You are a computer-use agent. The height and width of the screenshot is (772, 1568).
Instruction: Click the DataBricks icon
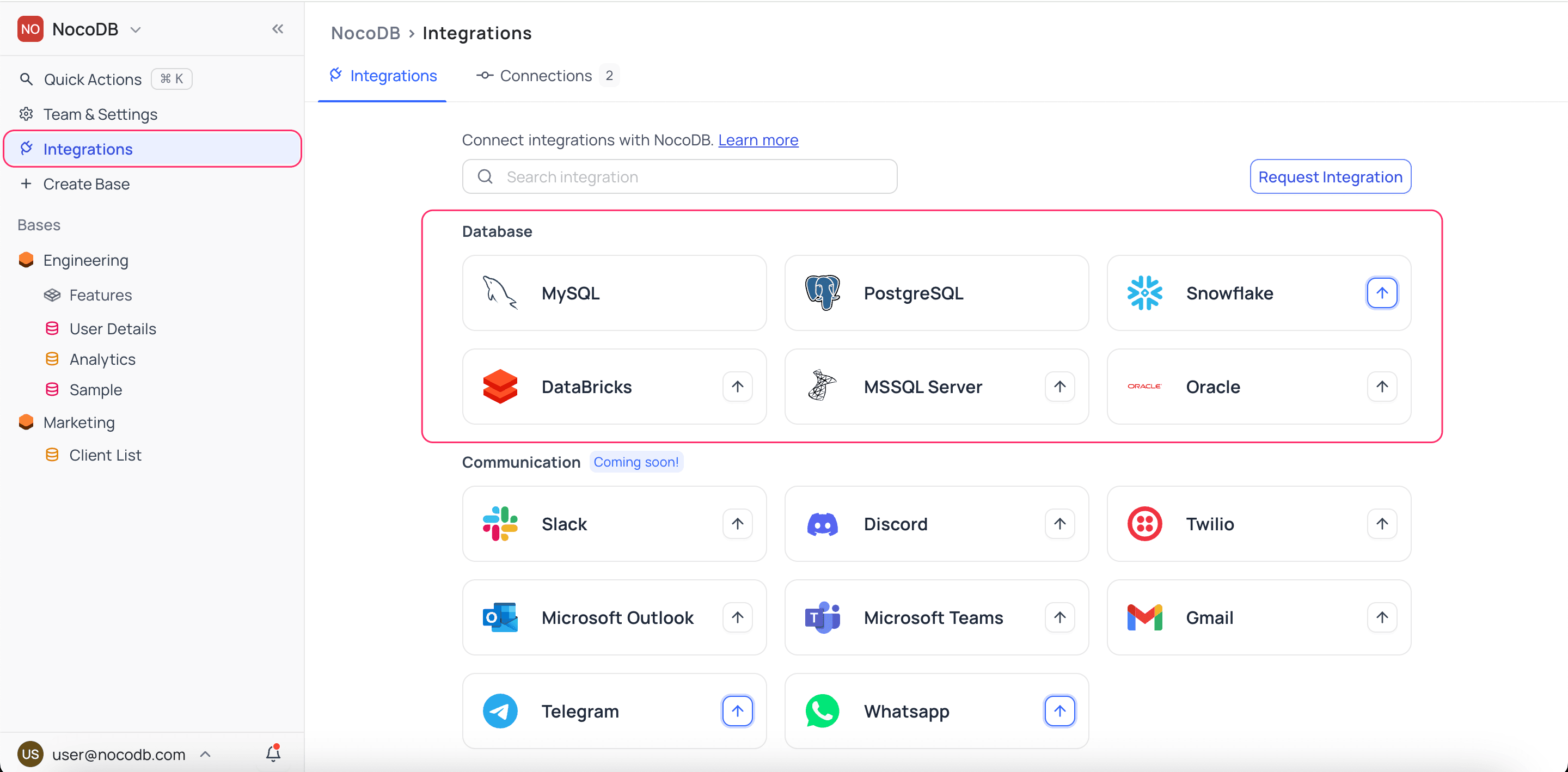500,387
